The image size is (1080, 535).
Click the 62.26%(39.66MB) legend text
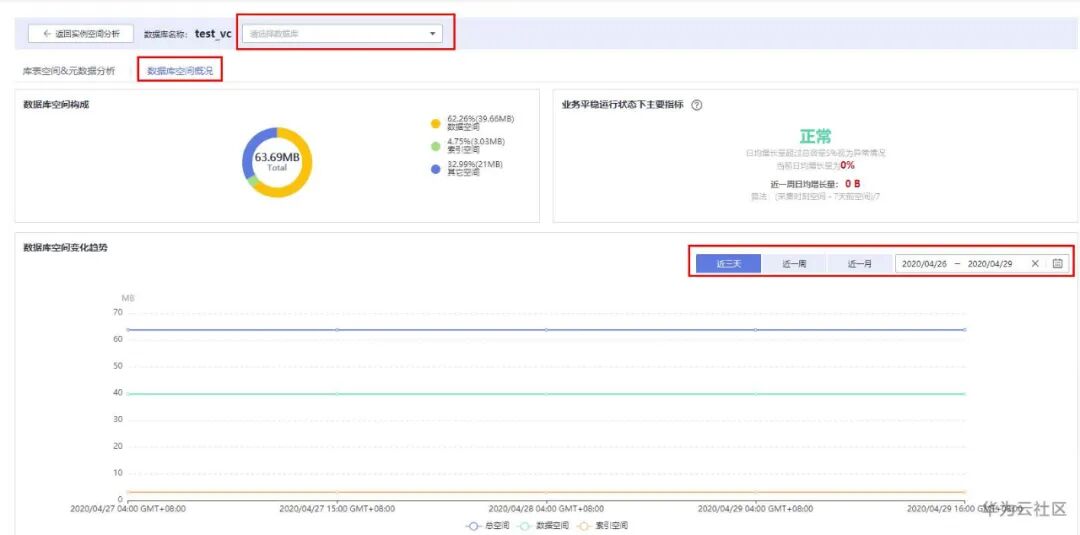pyautogui.click(x=481, y=119)
